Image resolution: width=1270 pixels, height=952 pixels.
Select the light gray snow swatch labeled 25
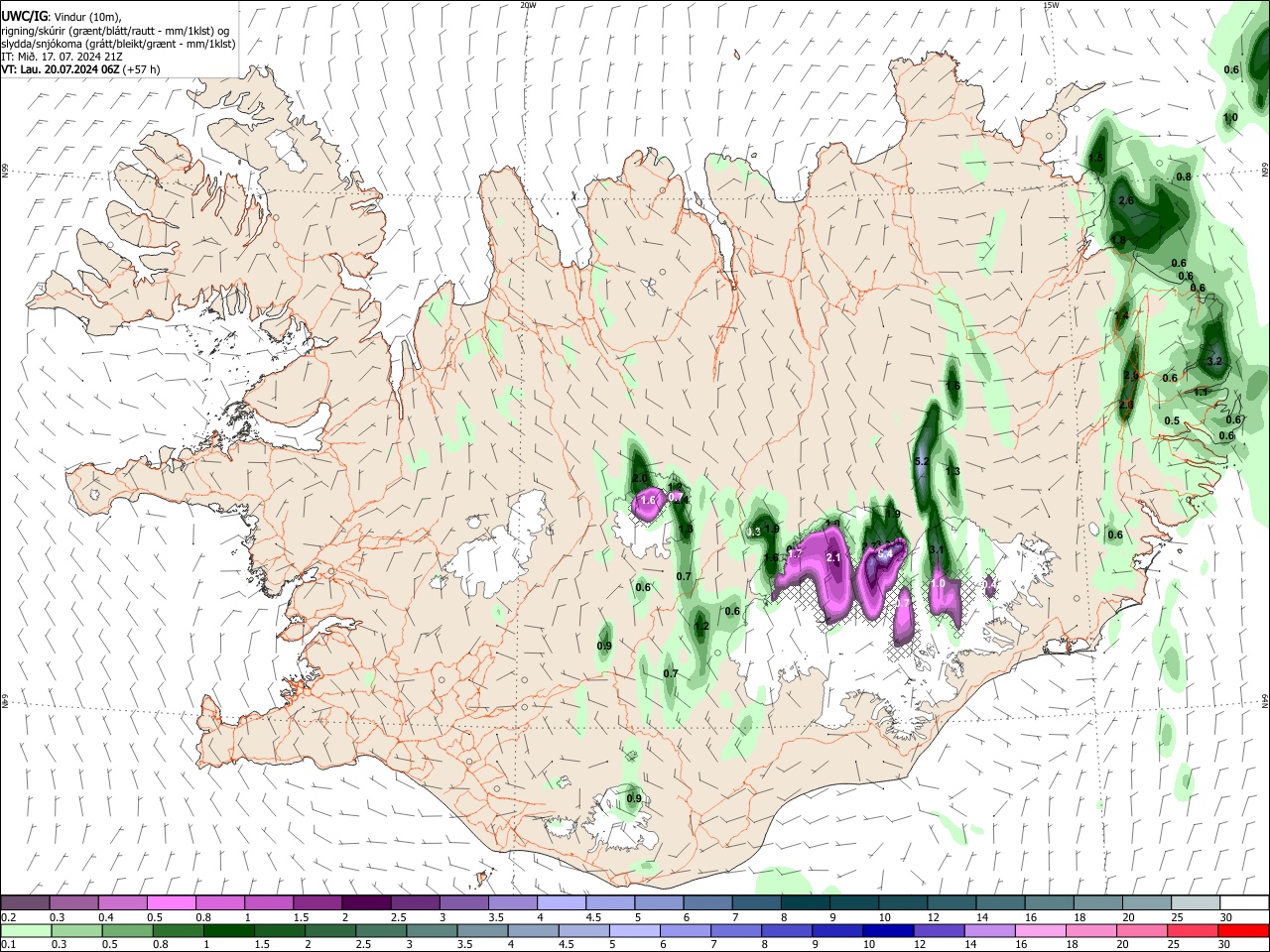[x=1196, y=902]
